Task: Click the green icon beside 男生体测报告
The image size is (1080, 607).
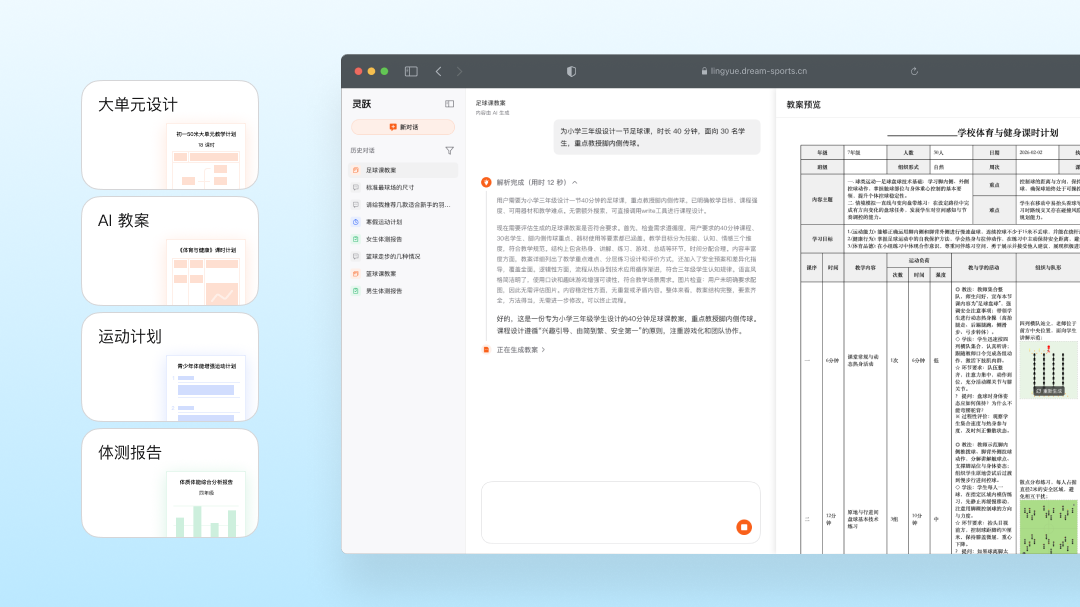Action: (x=355, y=291)
